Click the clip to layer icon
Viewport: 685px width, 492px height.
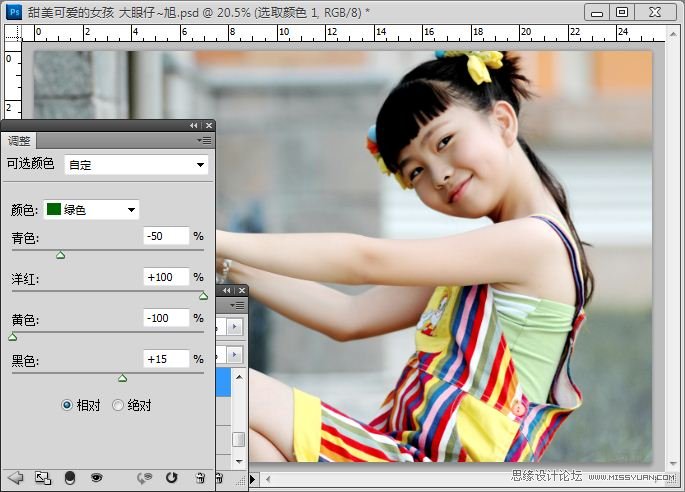pos(70,478)
